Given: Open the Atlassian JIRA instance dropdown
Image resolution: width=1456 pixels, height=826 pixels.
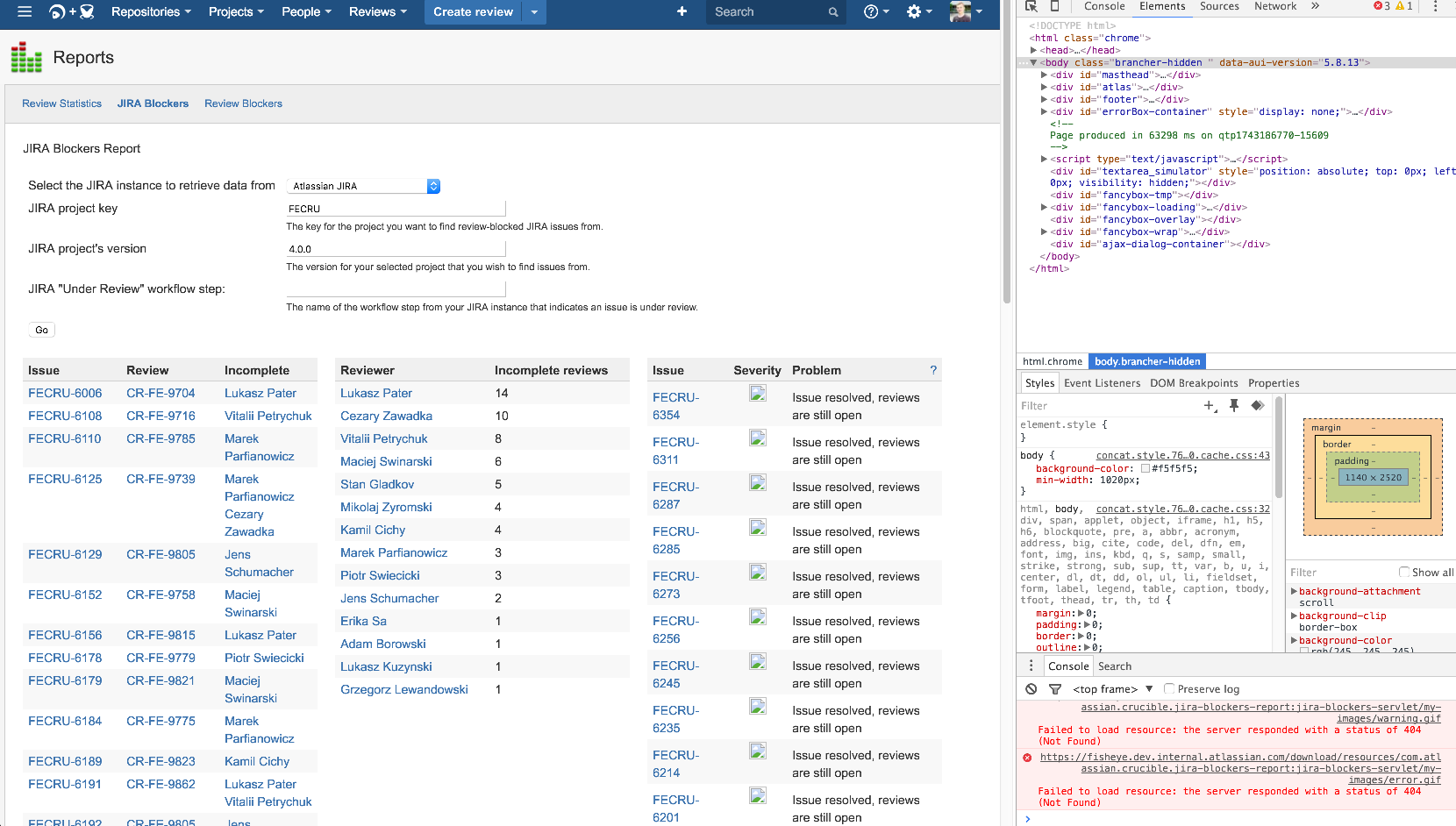Looking at the screenshot, I should pyautogui.click(x=432, y=185).
